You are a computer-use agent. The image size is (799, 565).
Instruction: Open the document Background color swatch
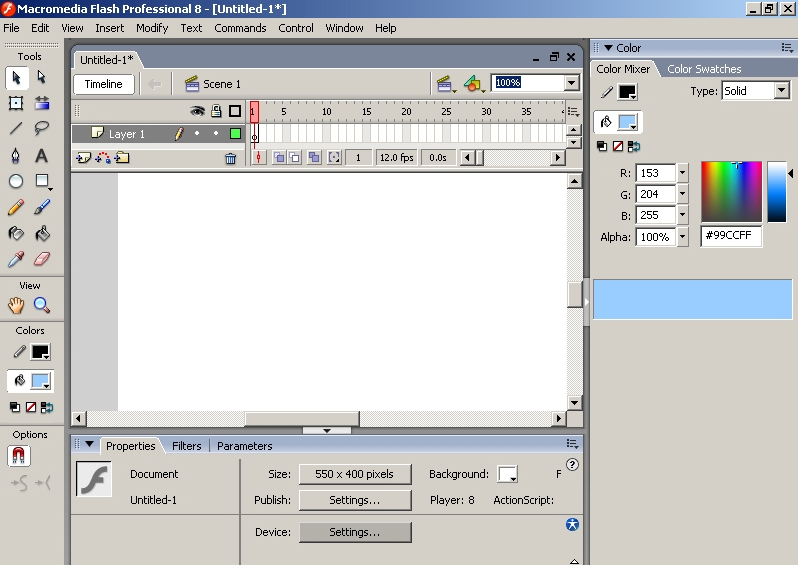(508, 474)
